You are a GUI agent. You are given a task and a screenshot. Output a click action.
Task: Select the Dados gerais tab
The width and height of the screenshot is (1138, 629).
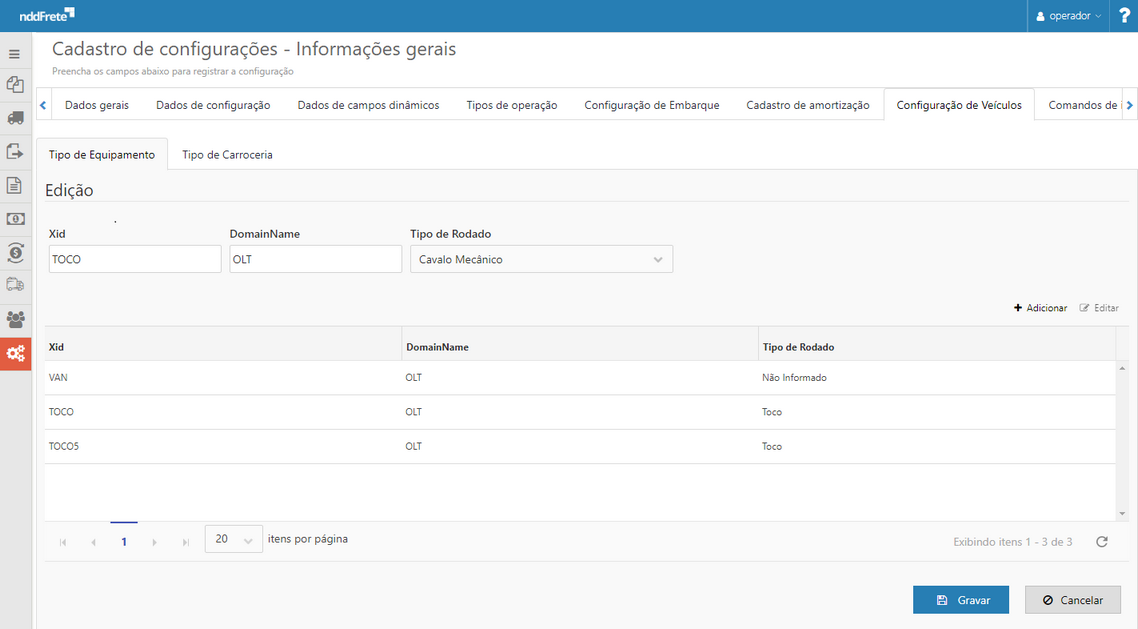pos(96,104)
